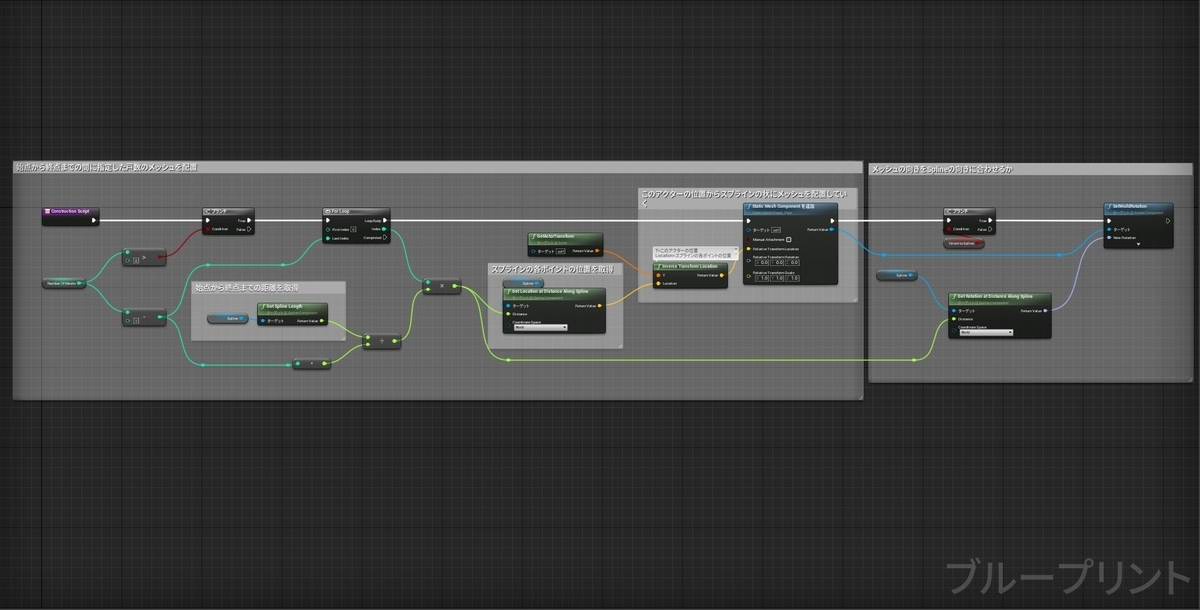Click Distance pin on Get Location node

tap(508, 314)
